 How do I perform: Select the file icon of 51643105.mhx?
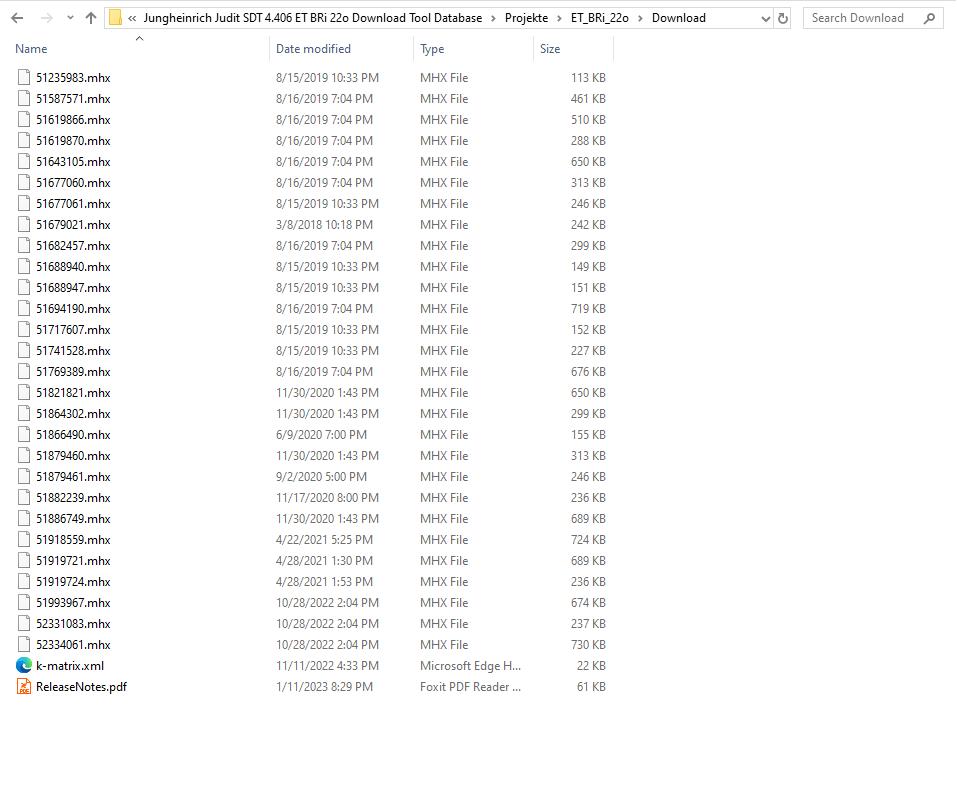tap(24, 161)
